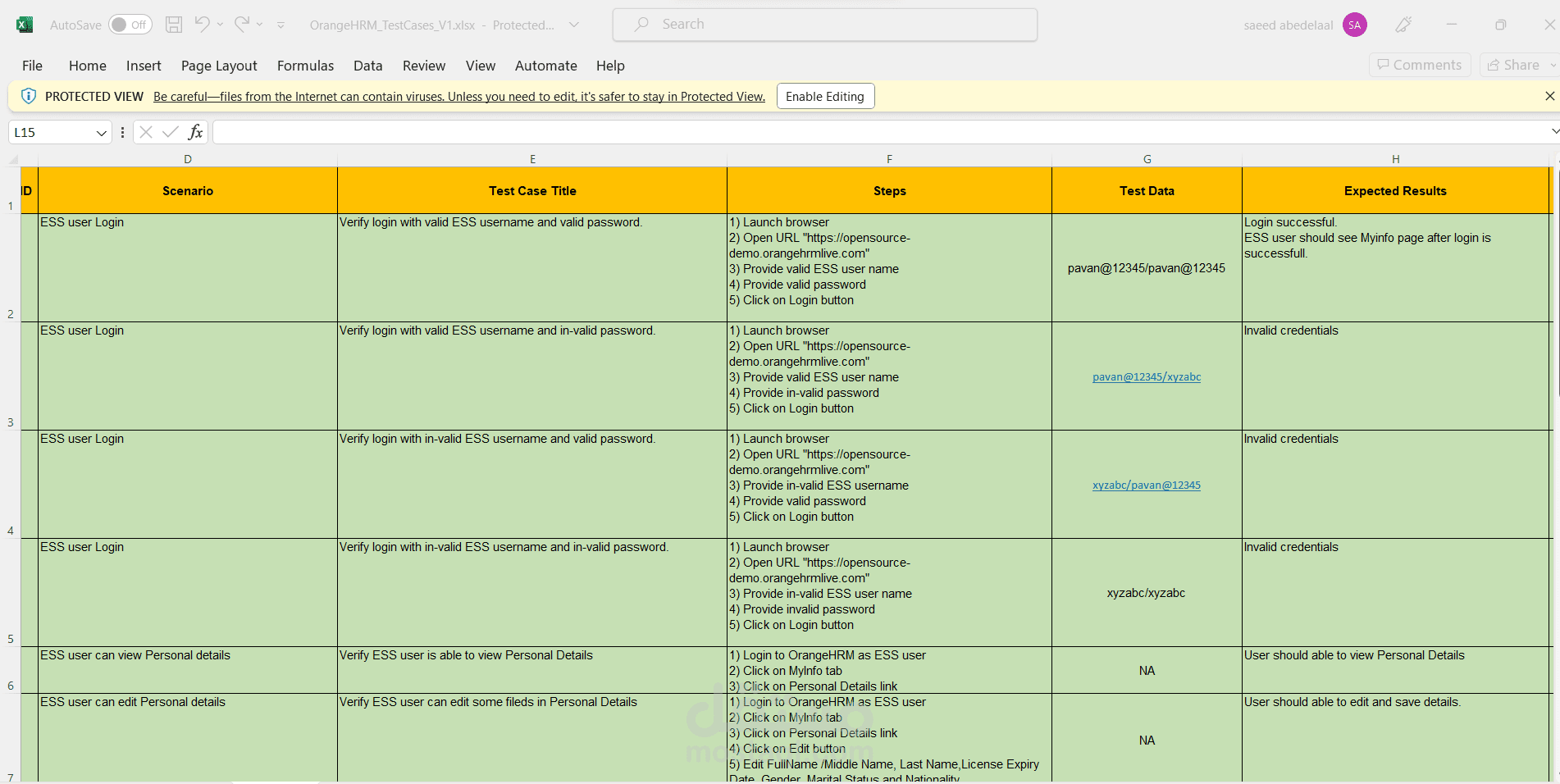The width and height of the screenshot is (1560, 784).
Task: Open the pavan@12345/xyzabc hyperlink
Action: [x=1147, y=377]
